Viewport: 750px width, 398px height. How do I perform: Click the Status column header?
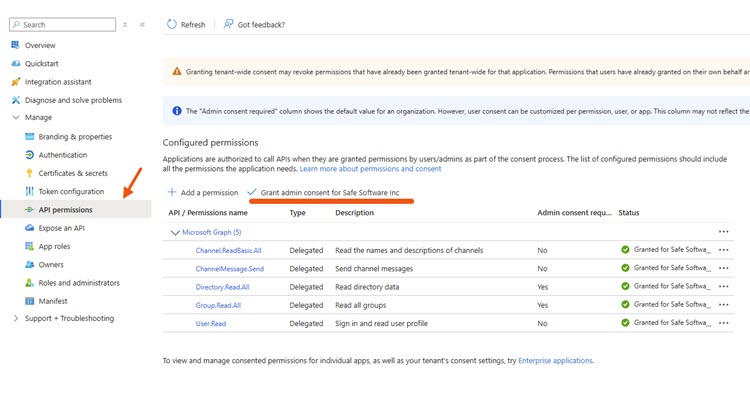click(629, 212)
